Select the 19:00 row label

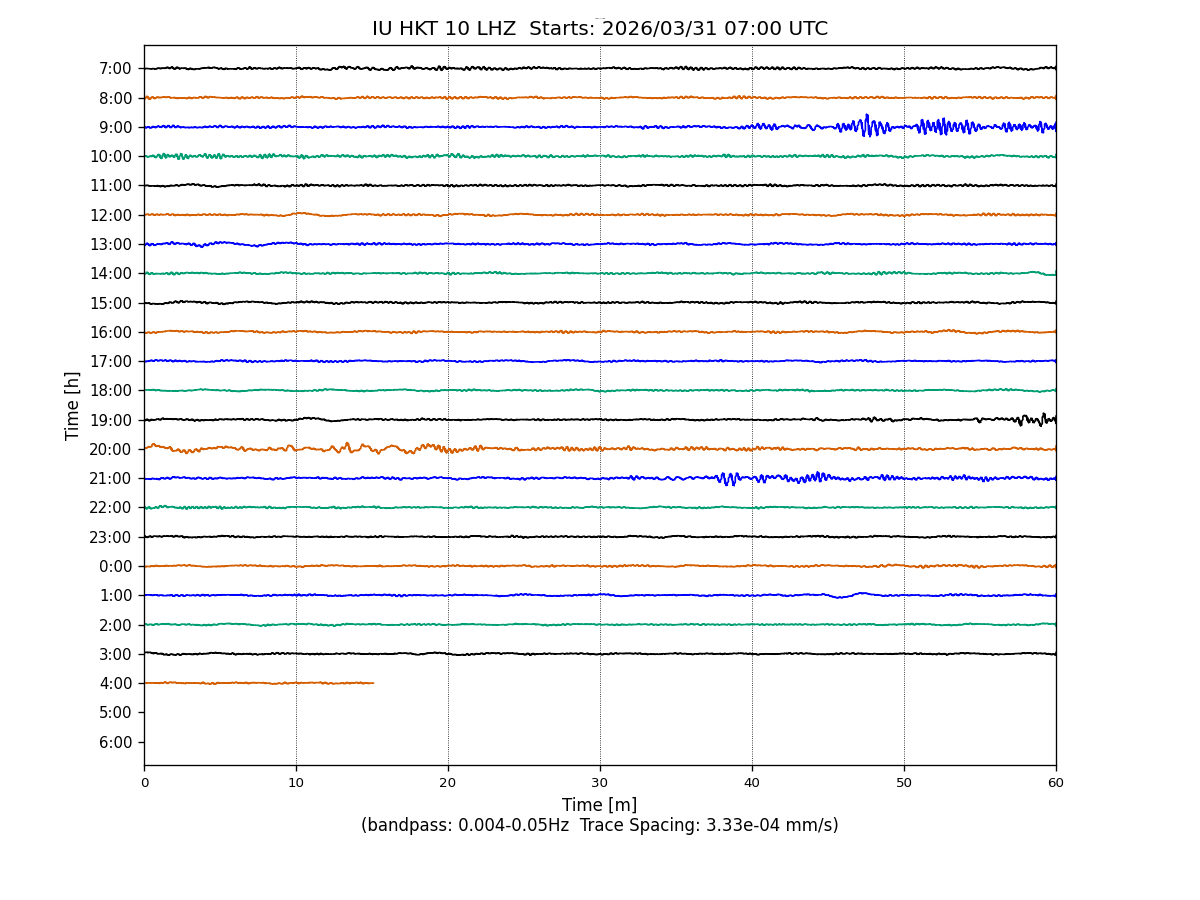[112, 420]
